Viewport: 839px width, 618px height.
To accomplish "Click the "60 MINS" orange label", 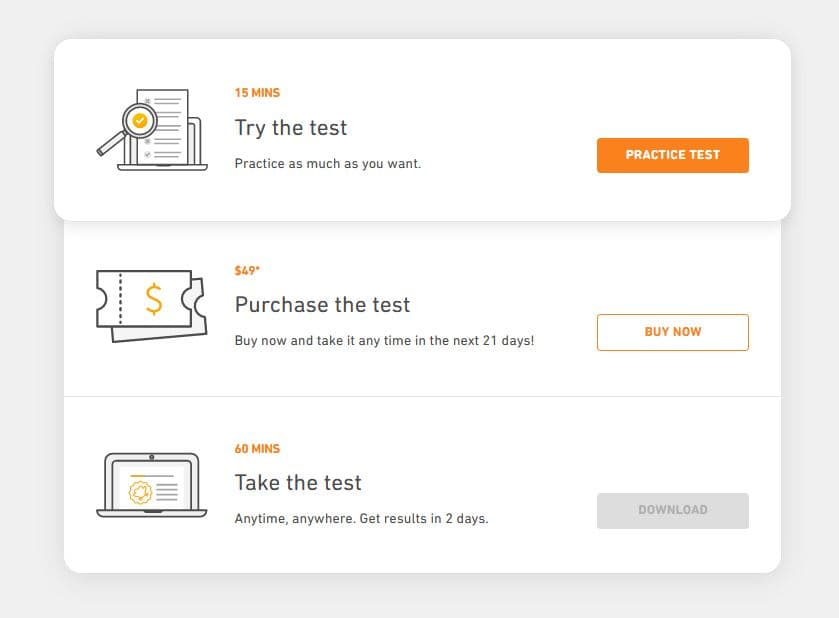I will 257,448.
